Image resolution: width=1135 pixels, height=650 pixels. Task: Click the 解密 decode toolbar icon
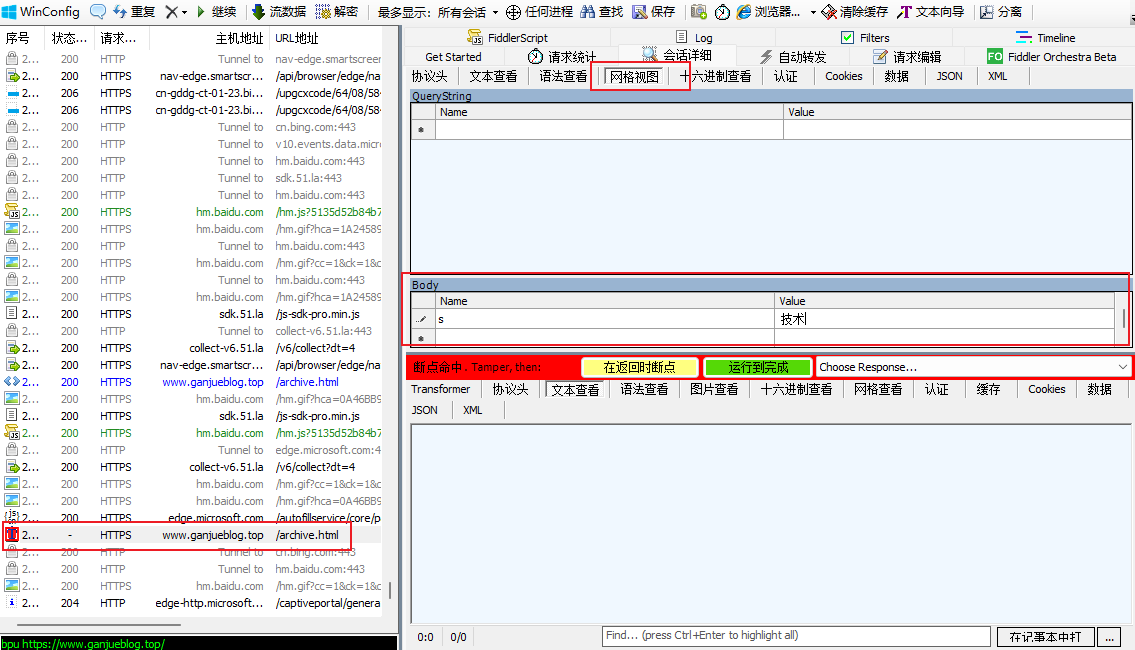(323, 12)
